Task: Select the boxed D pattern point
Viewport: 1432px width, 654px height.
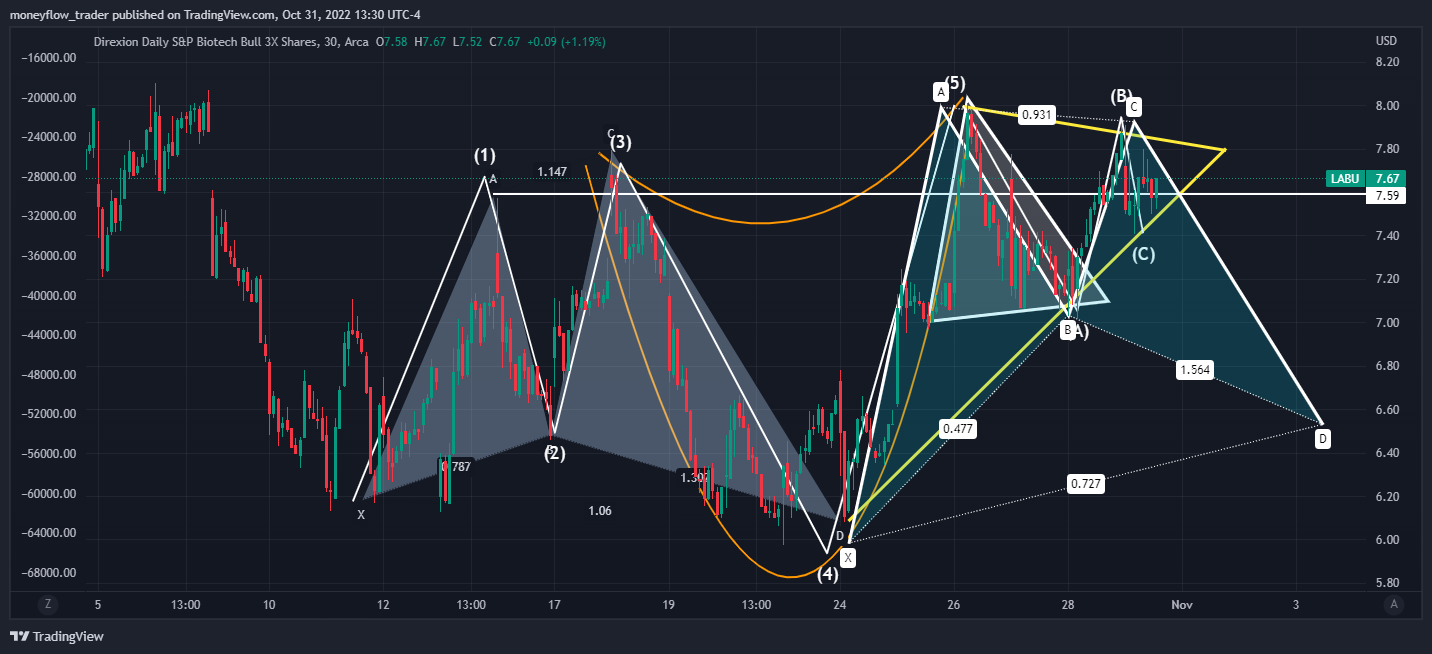Action: tap(1323, 438)
